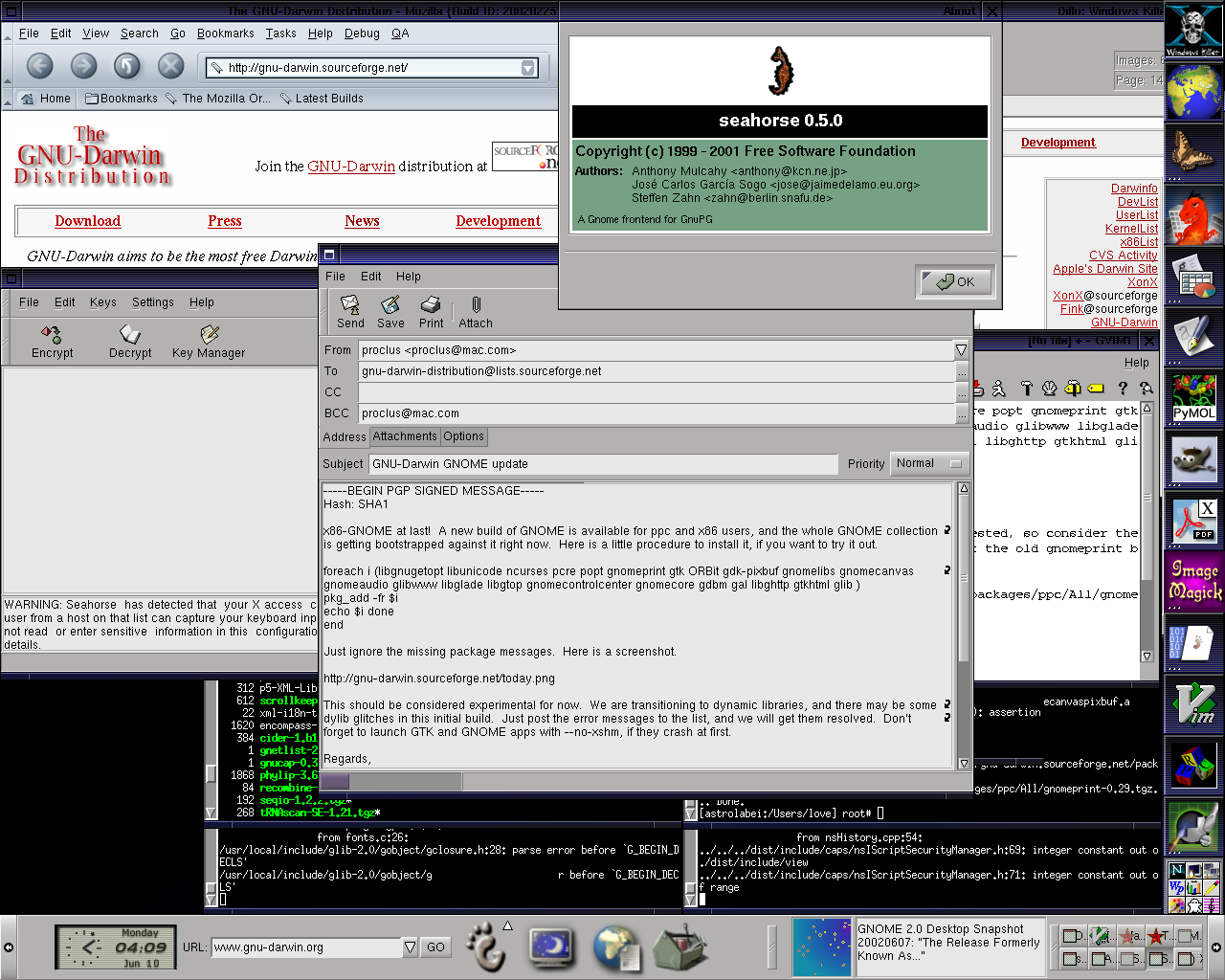Click the GVIM vertical scrollbar down arrow
Image resolution: width=1225 pixels, height=980 pixels.
[x=1147, y=657]
